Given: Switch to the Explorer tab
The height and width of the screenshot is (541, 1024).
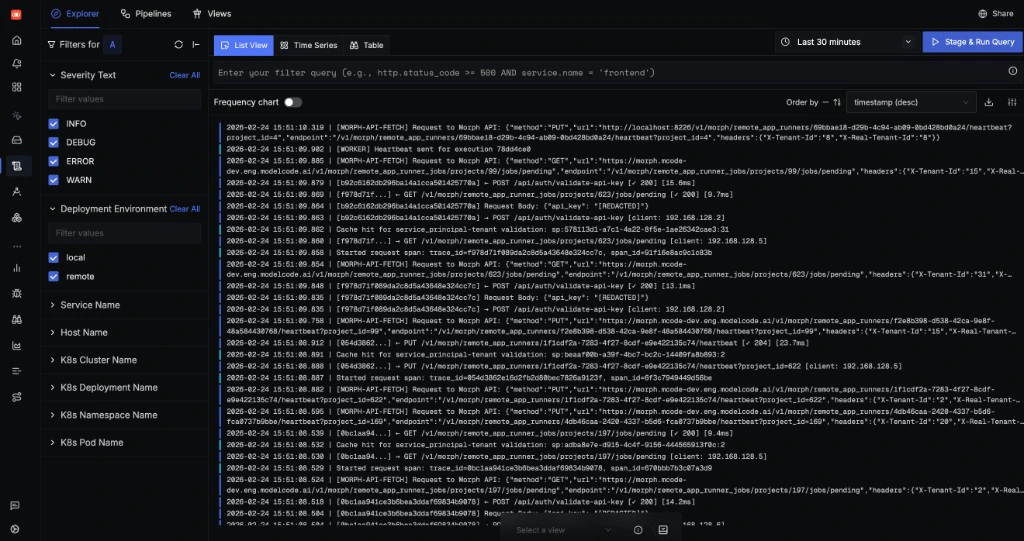Looking at the screenshot, I should (75, 14).
